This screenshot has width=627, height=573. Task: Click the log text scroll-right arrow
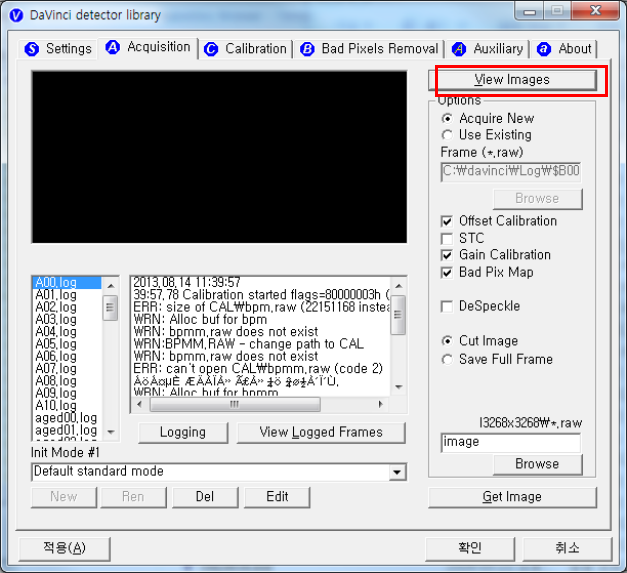380,404
